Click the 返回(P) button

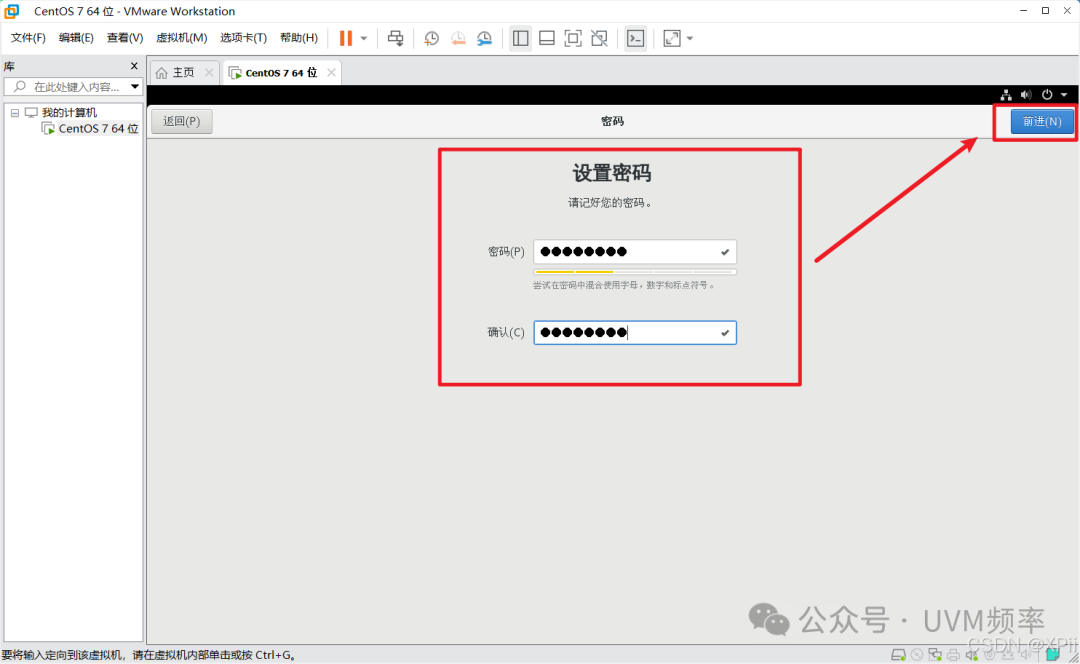pos(181,121)
